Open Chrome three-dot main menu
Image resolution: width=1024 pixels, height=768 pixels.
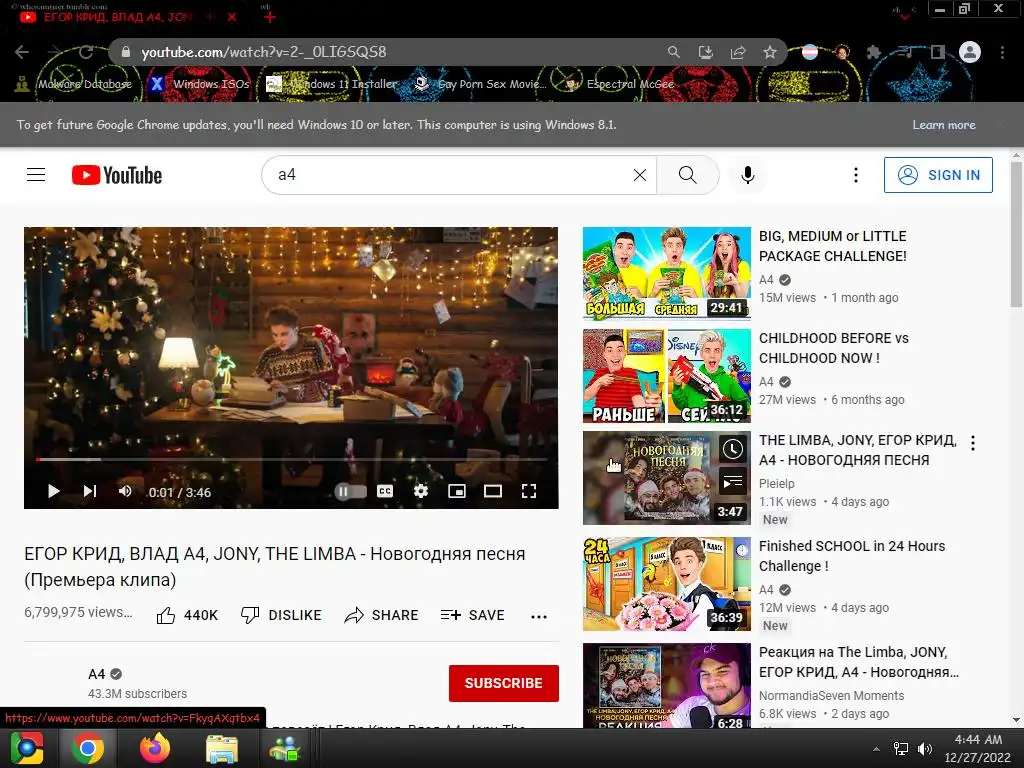tap(1002, 52)
